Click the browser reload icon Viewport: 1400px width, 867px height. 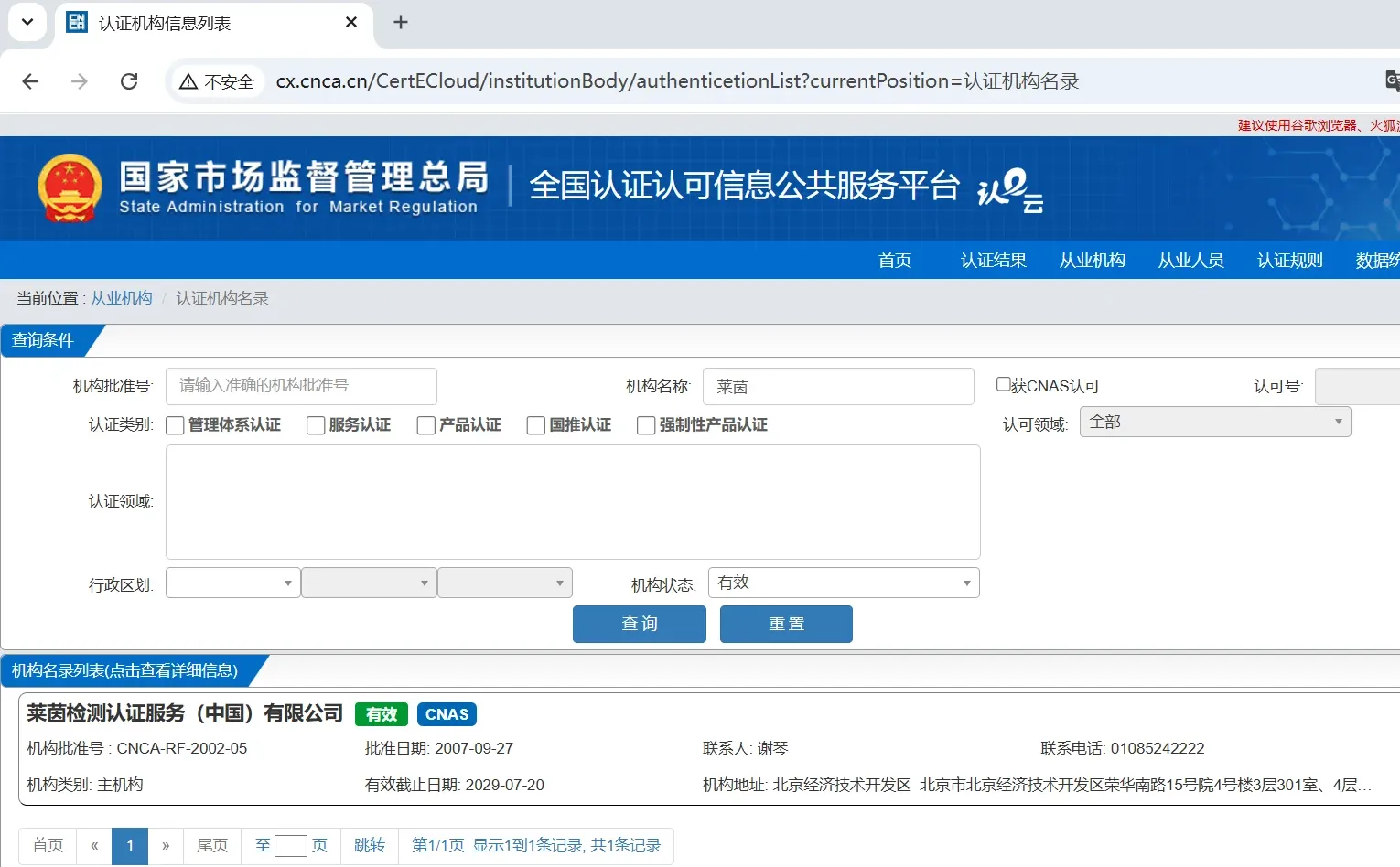point(129,80)
